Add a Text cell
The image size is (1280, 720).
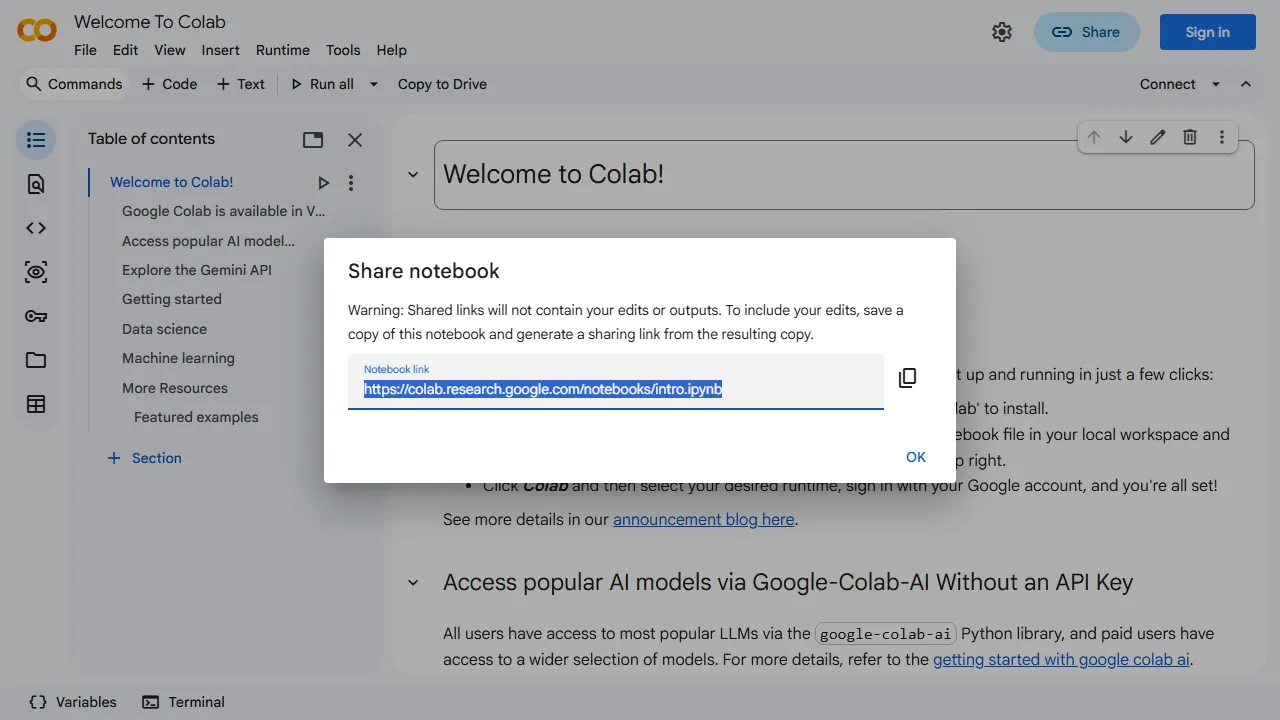tap(241, 84)
